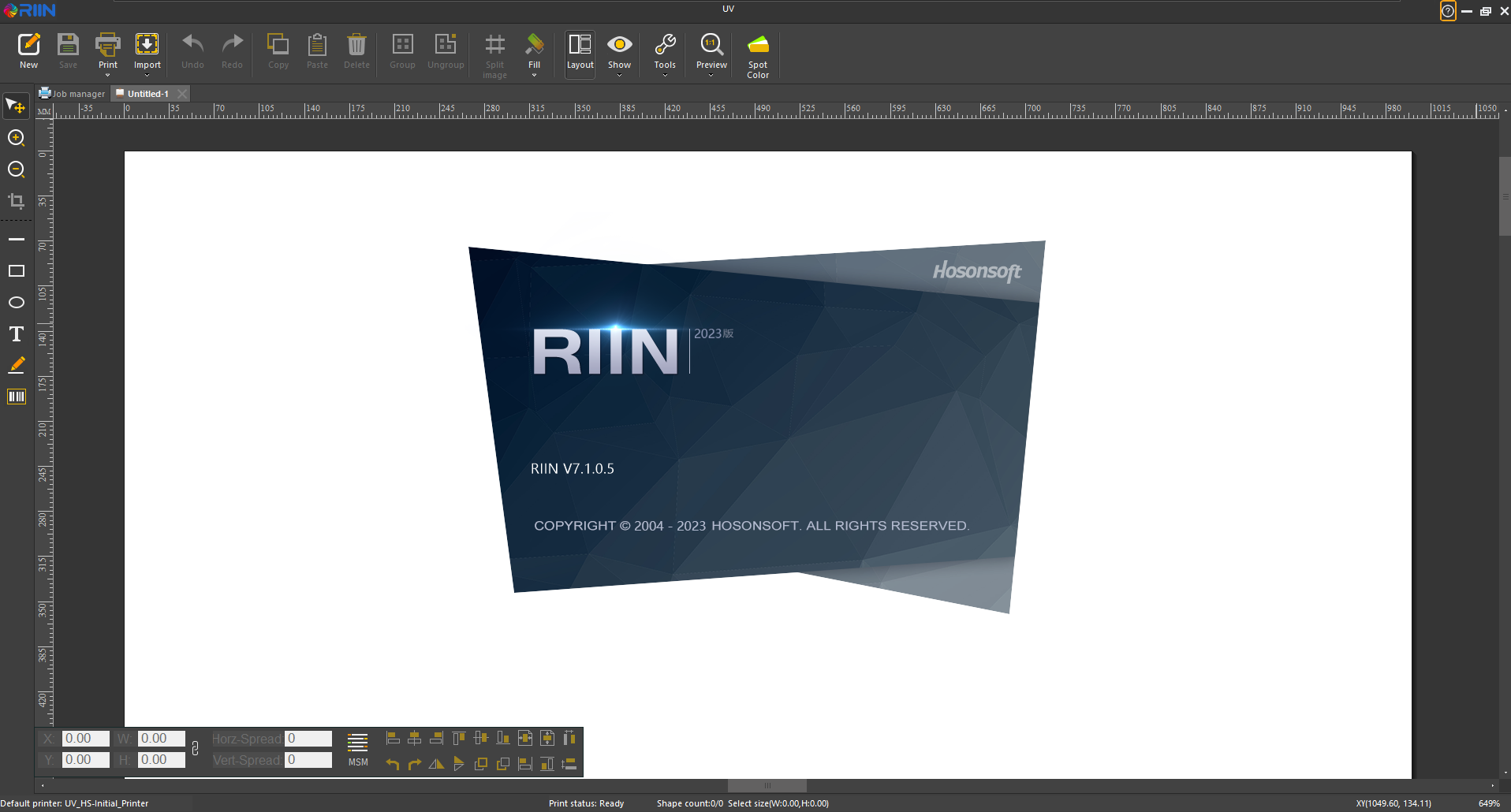Expand the Show dropdown arrow

[619, 76]
